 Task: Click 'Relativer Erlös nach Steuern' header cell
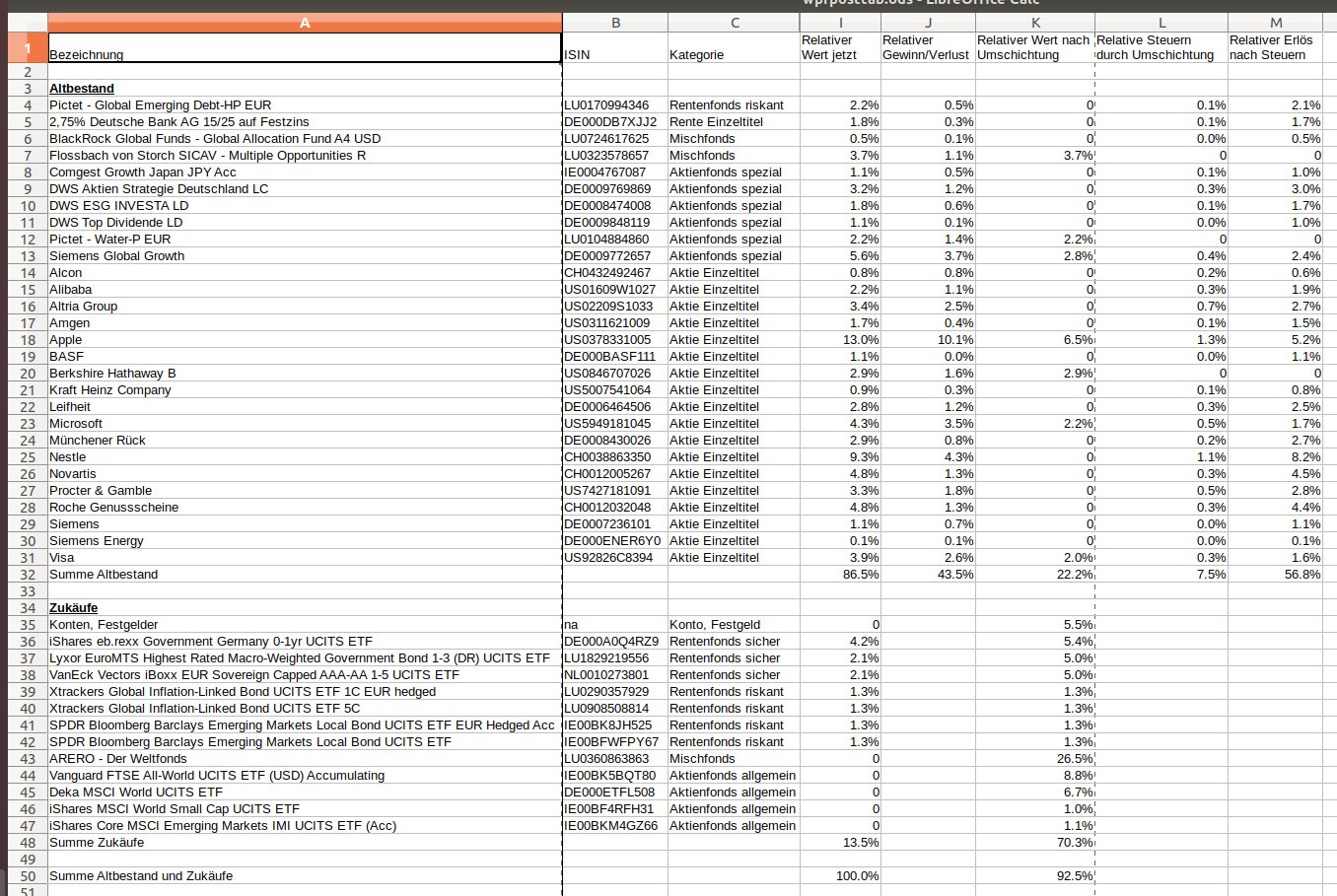tap(1276, 47)
